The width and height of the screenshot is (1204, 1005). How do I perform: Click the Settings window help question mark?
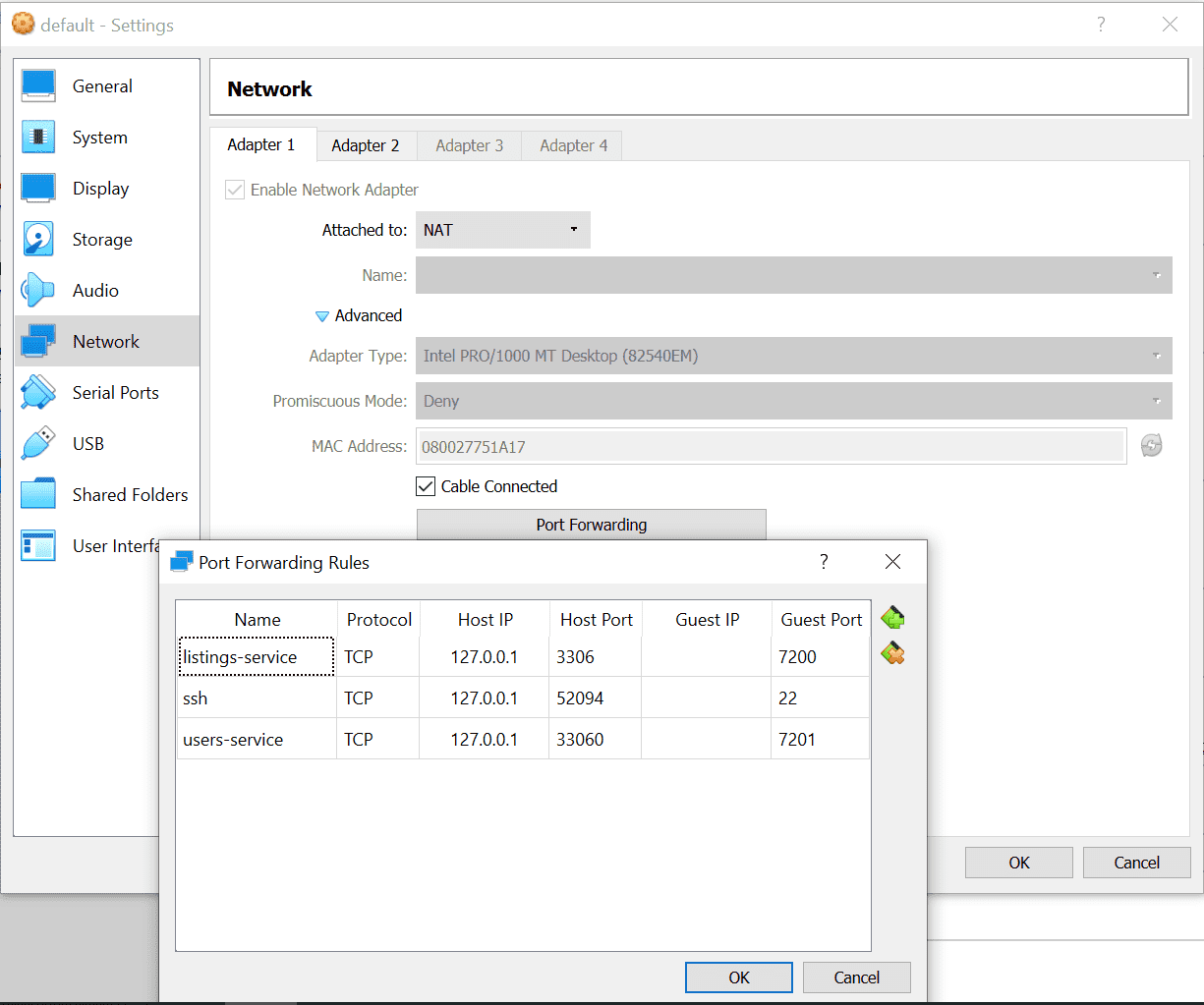tap(1101, 25)
